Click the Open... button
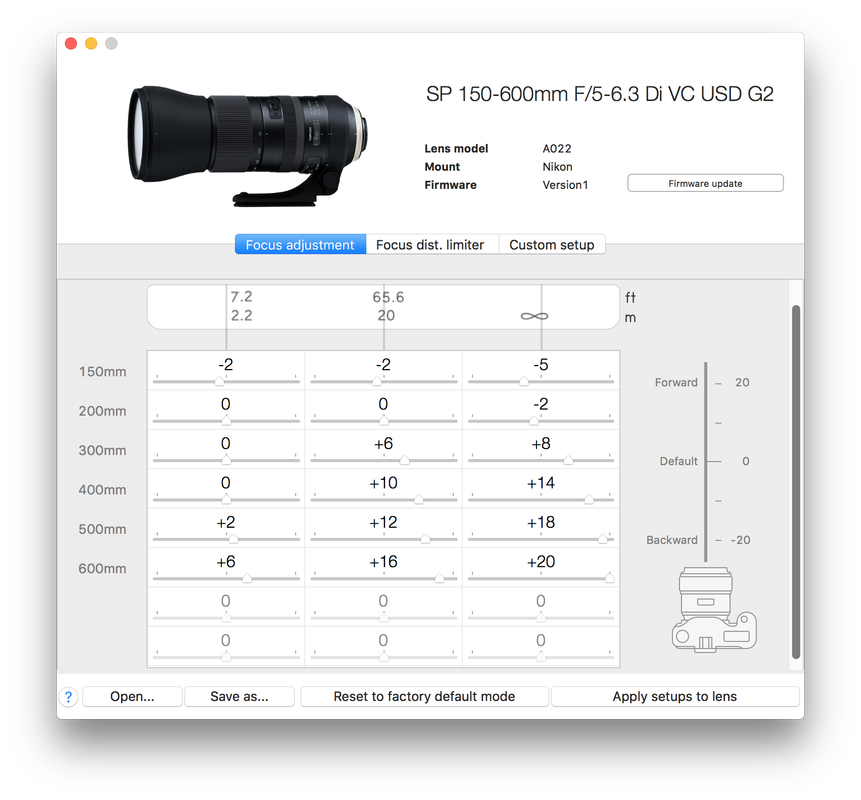 click(x=132, y=696)
